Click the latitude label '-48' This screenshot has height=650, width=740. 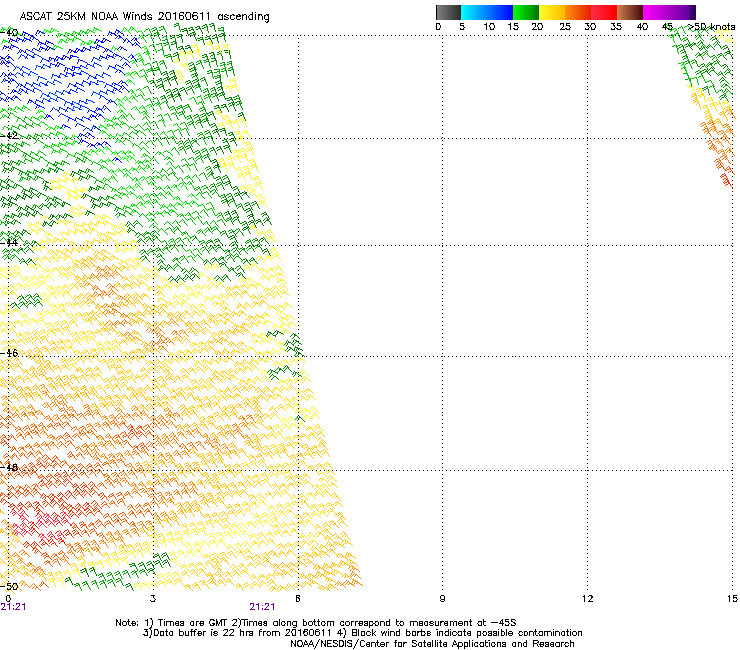coord(9,467)
